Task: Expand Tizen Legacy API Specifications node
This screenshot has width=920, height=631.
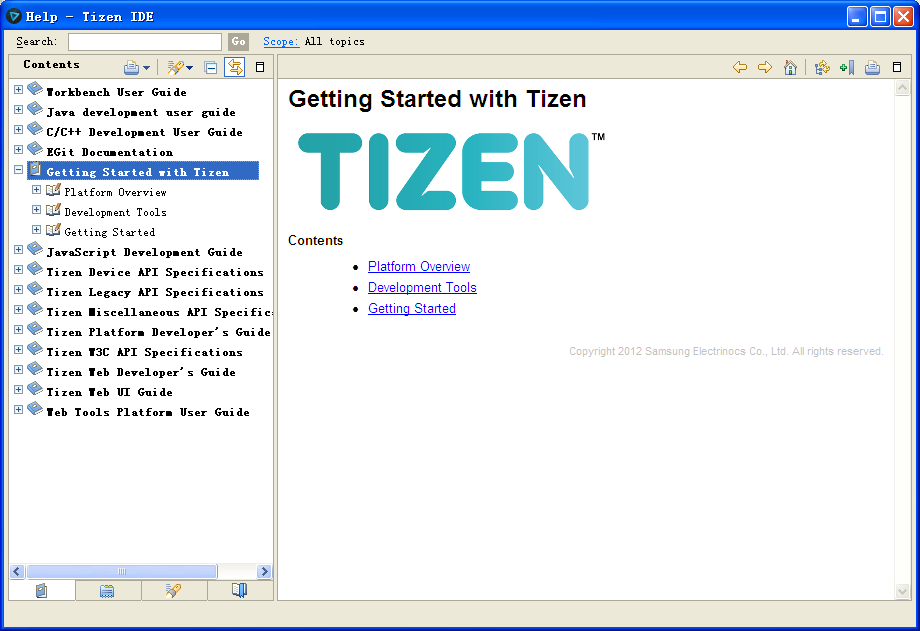Action: (19, 289)
